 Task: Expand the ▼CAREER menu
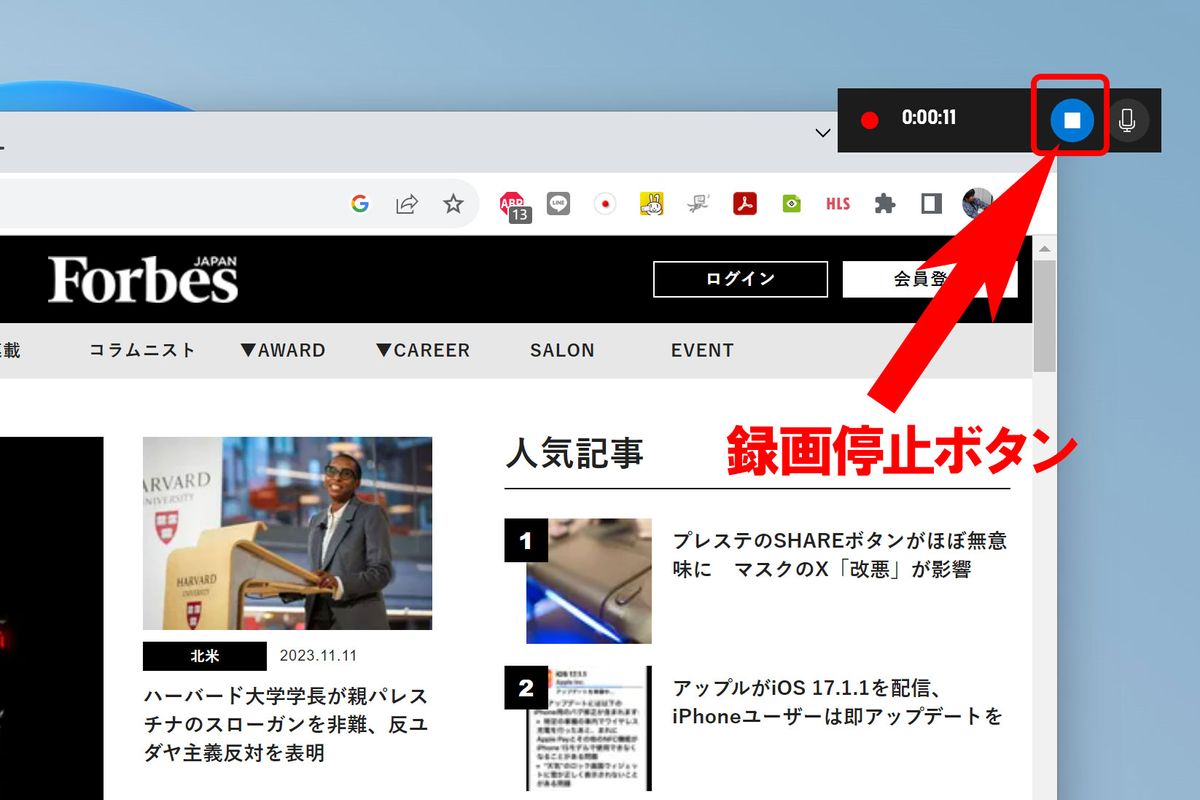[423, 350]
